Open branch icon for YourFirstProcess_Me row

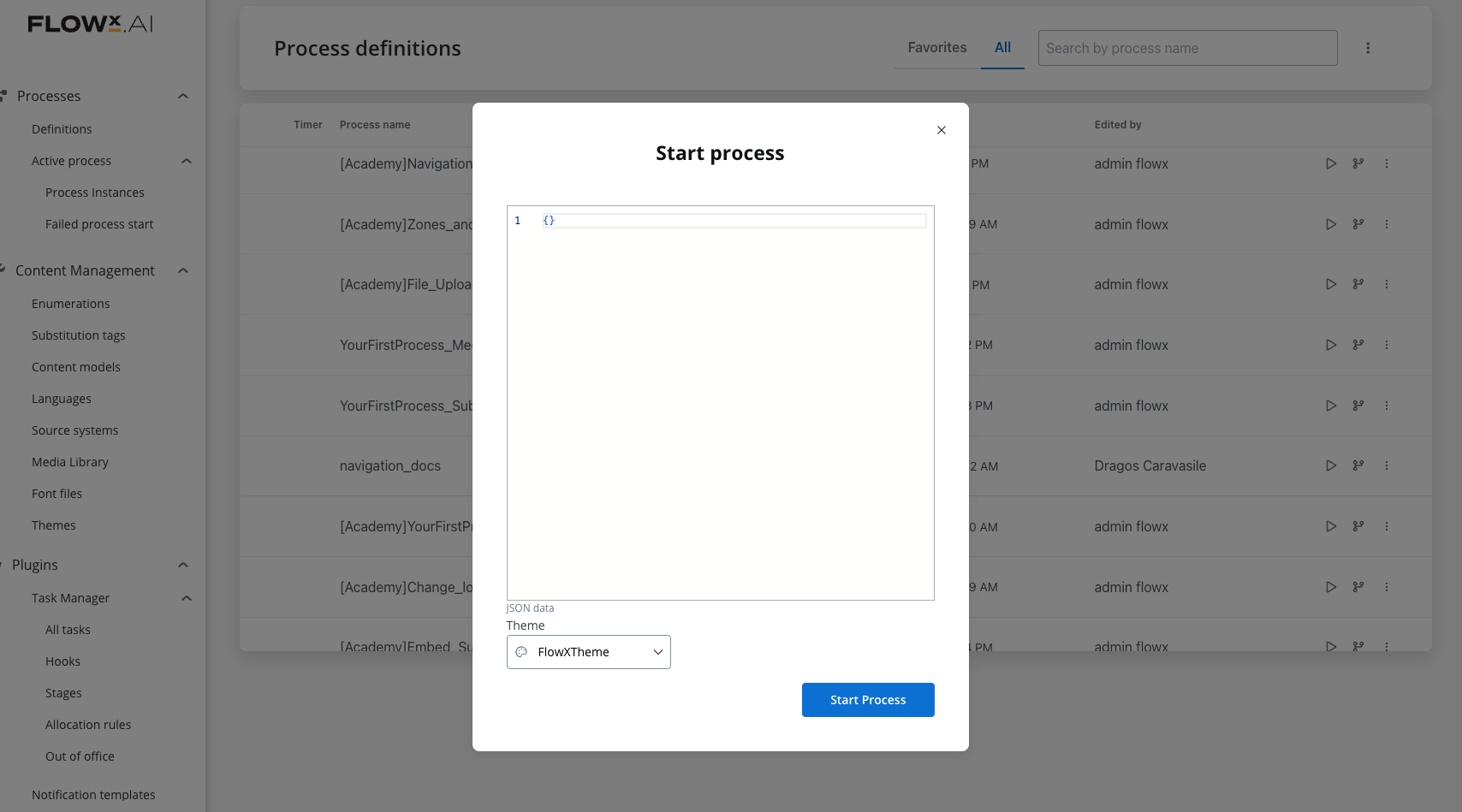[1358, 345]
